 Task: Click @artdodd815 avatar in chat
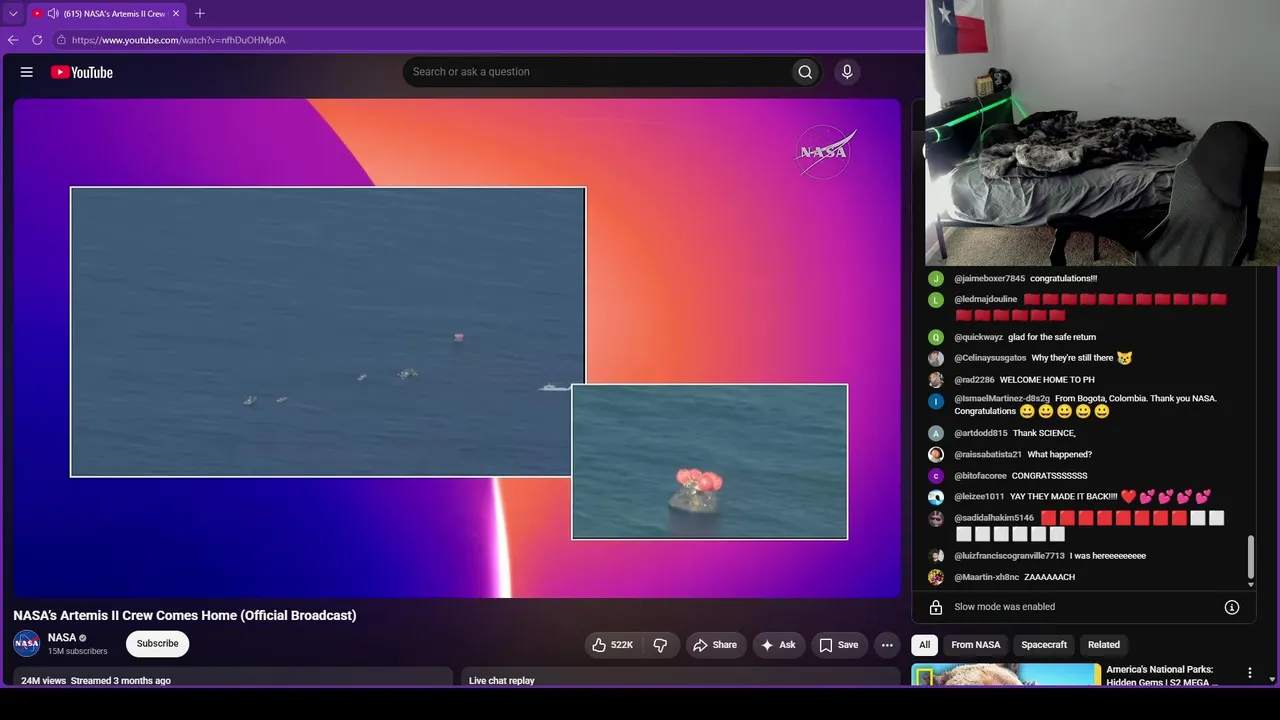tap(936, 434)
